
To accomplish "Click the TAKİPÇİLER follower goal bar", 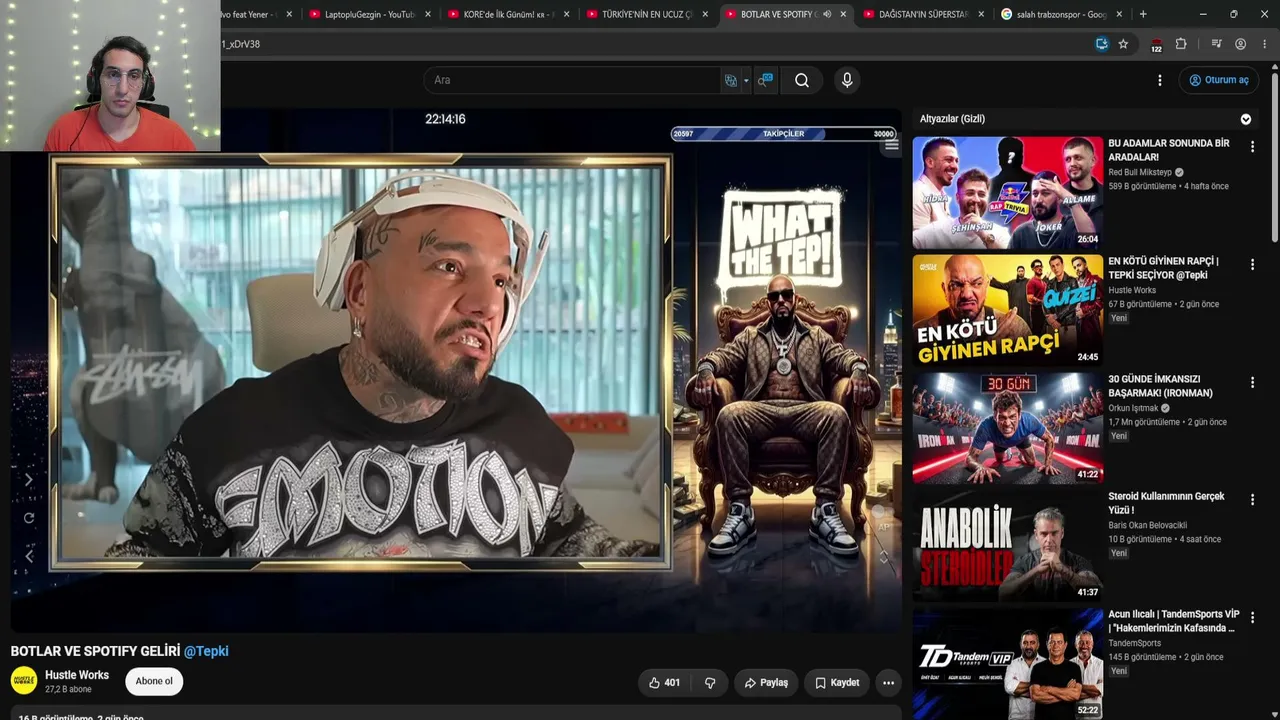I will pos(783,134).
